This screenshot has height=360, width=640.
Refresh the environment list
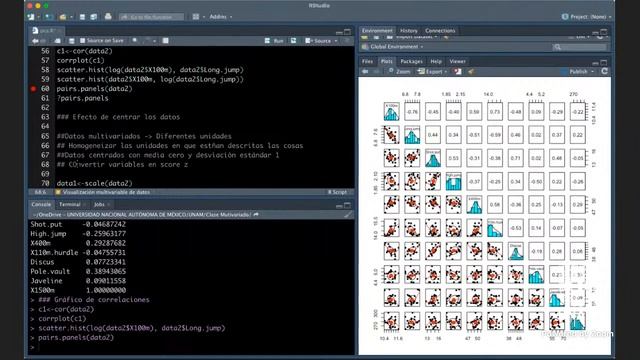click(x=600, y=37)
